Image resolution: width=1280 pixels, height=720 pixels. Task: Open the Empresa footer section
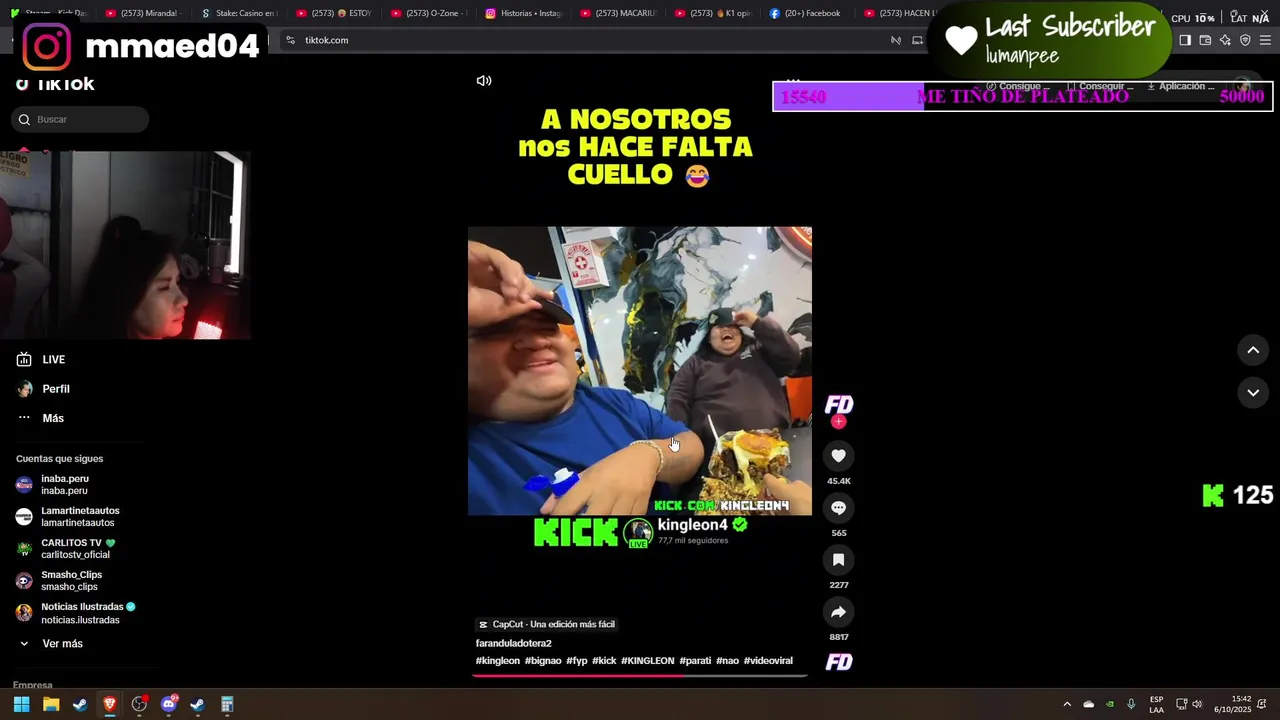(x=33, y=685)
